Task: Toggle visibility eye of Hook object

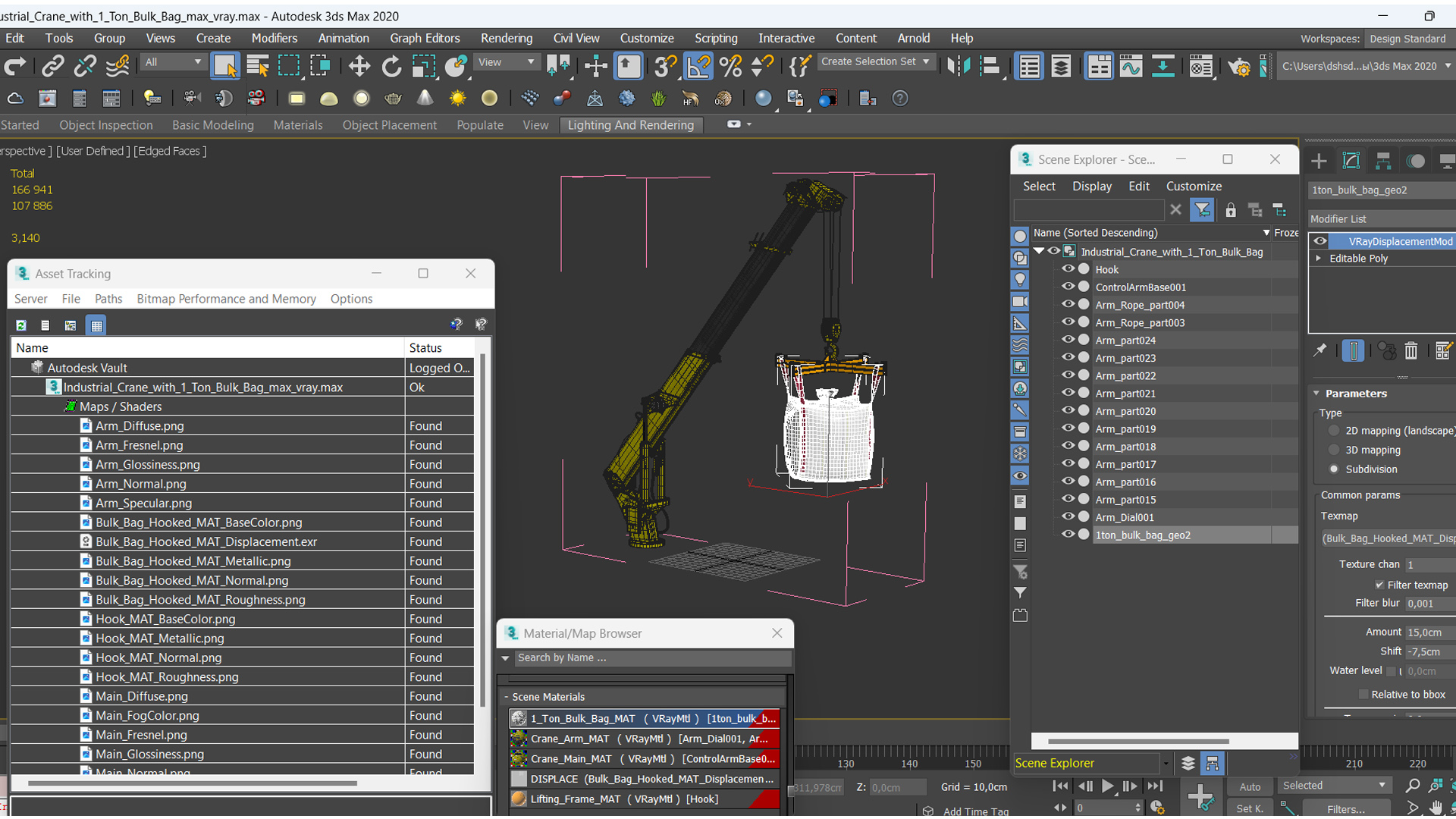Action: [x=1068, y=269]
